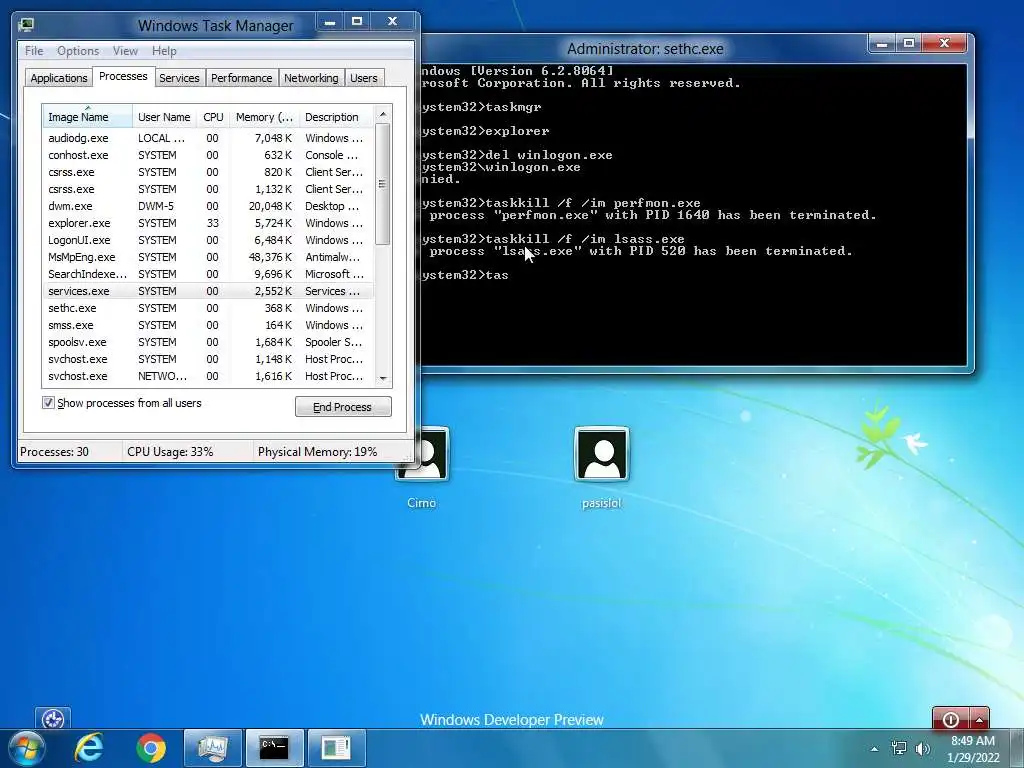Select conhost.exe process row

(x=208, y=155)
